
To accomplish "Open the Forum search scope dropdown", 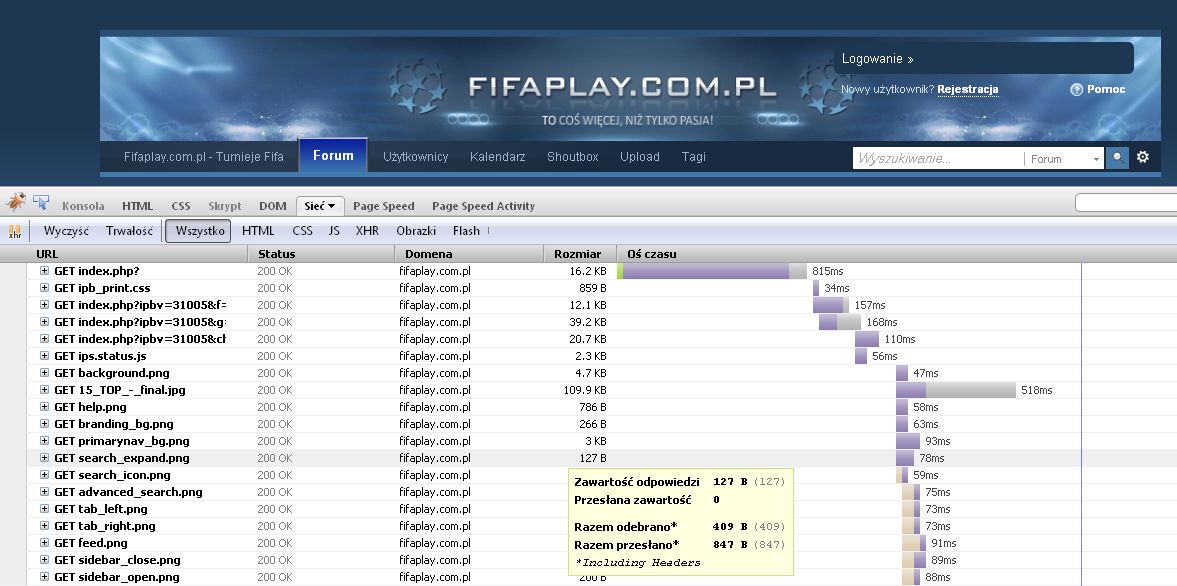I will point(1064,158).
